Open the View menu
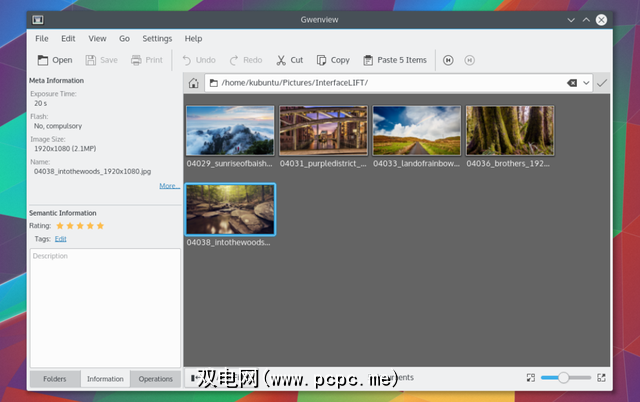 [x=97, y=38]
